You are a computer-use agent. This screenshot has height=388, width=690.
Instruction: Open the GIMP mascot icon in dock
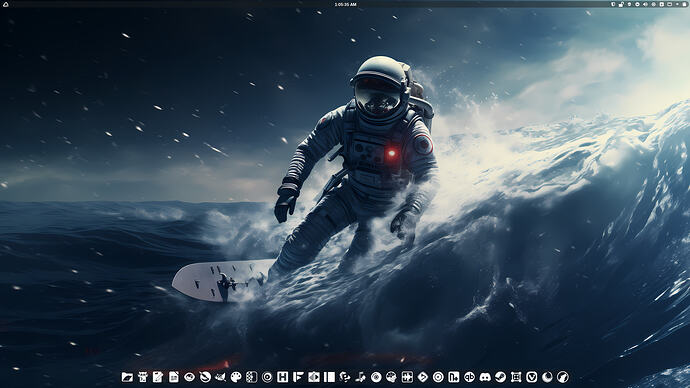click(x=220, y=377)
